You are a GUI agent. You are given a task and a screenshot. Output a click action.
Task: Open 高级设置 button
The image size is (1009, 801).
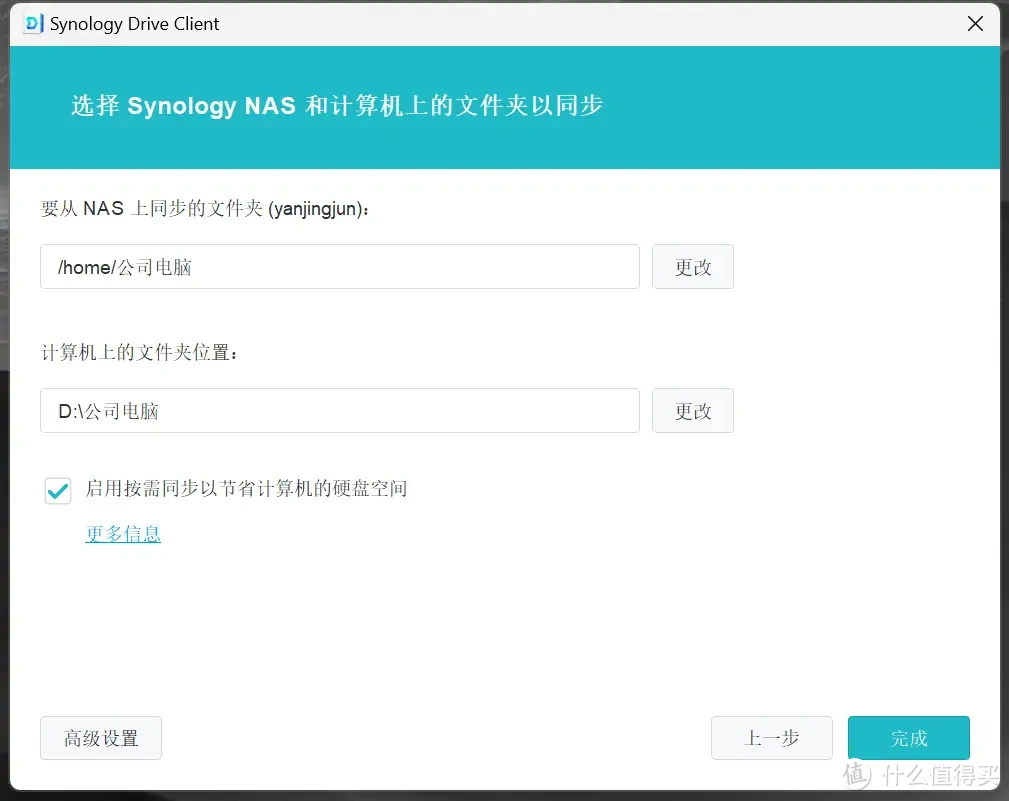pos(101,738)
